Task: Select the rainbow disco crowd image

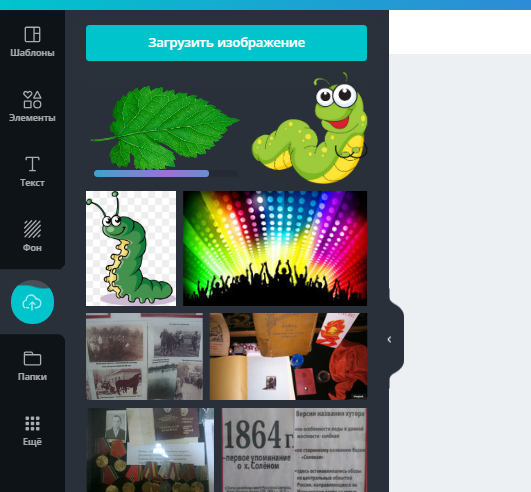Action: tap(275, 248)
